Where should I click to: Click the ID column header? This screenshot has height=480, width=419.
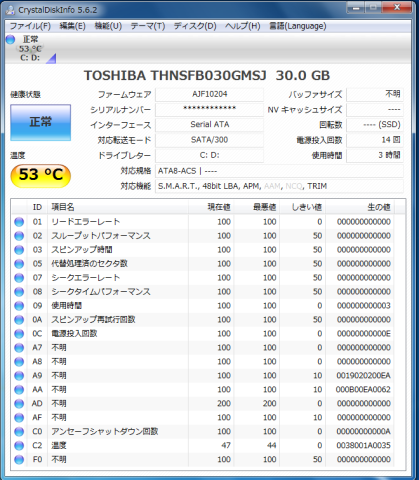pos(37,207)
